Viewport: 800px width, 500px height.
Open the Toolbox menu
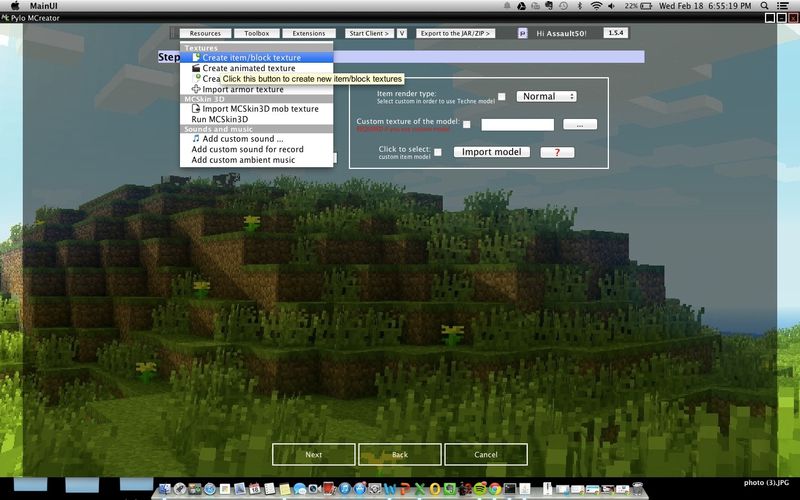point(256,33)
